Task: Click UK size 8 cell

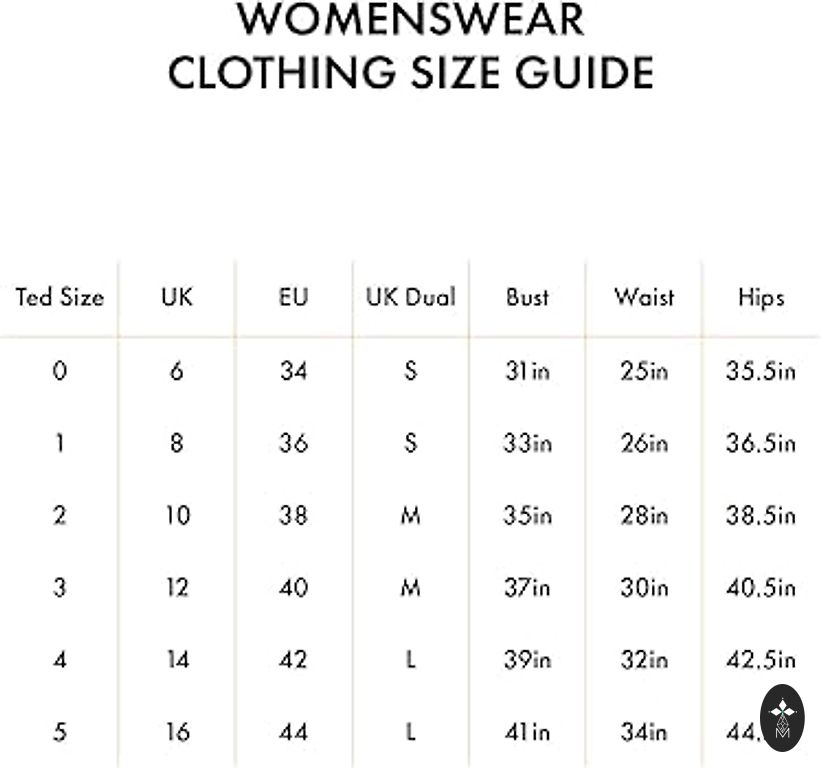Action: click(x=177, y=443)
